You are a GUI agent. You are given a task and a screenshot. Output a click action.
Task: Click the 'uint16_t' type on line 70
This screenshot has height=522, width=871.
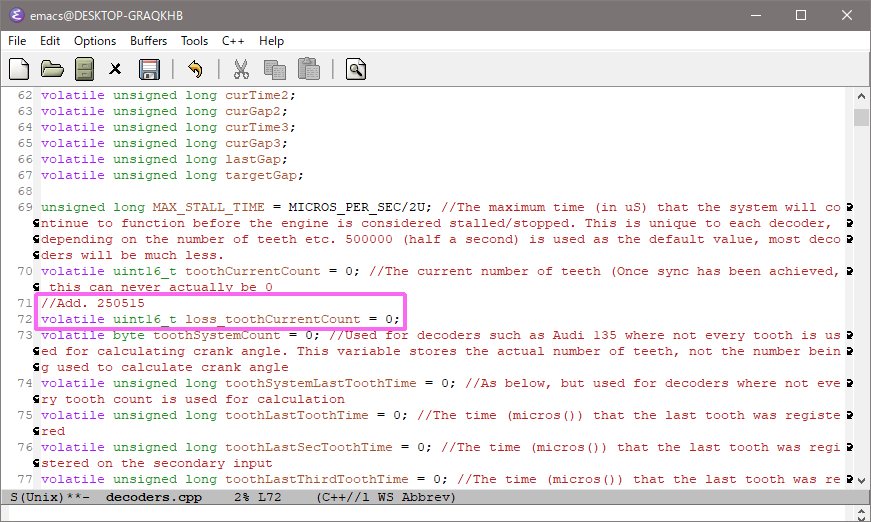145,272
